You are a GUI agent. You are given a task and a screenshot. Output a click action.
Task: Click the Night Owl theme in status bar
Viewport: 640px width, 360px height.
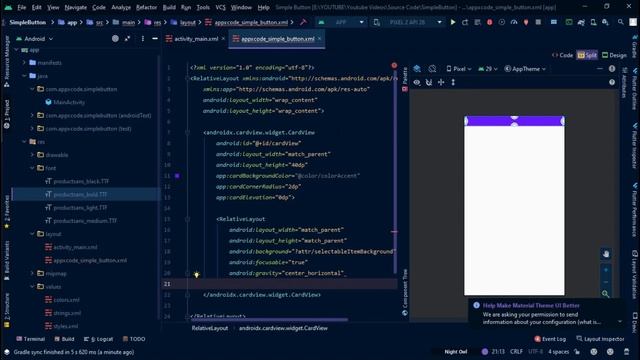456,351
